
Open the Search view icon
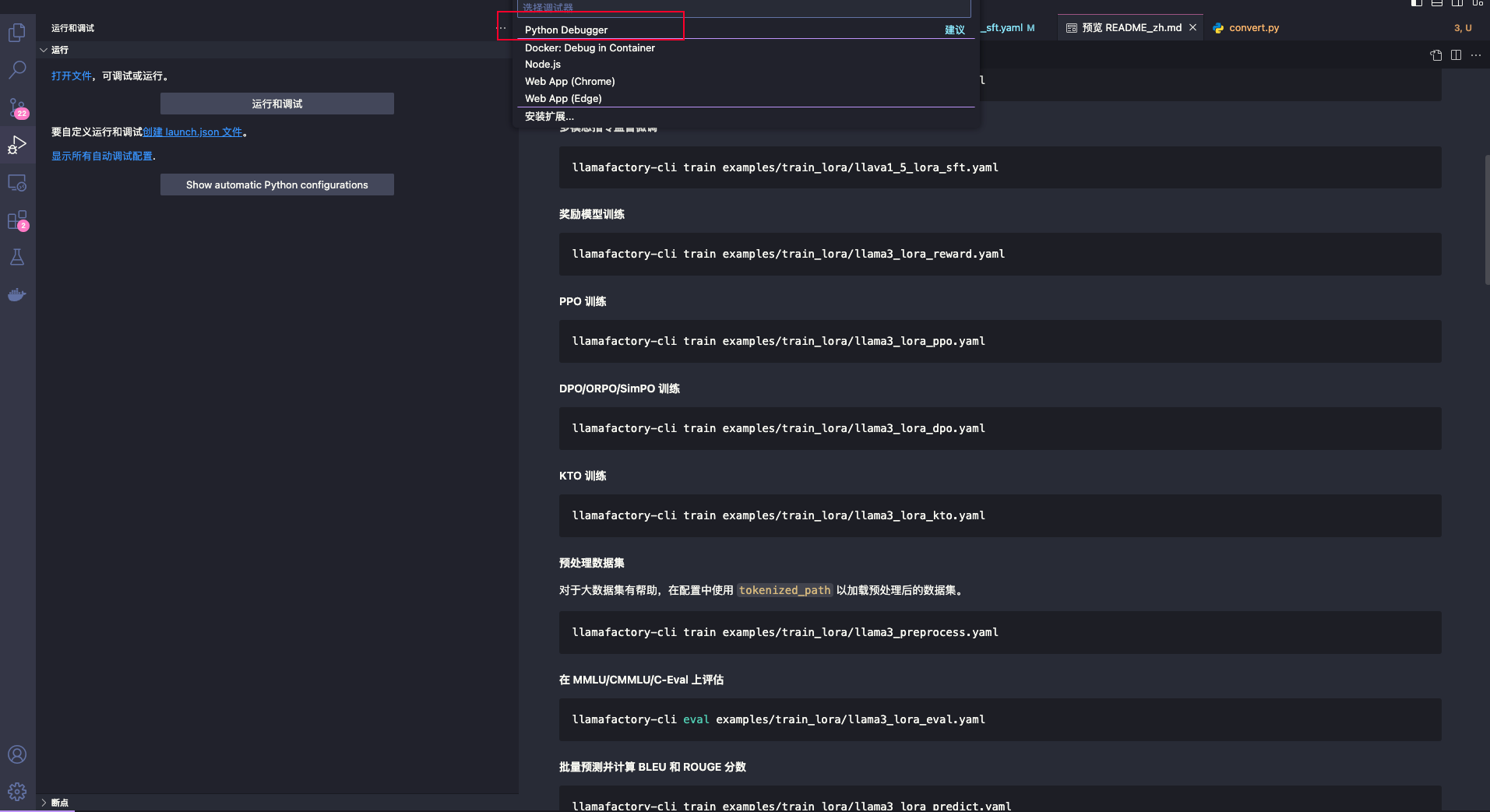tap(17, 70)
